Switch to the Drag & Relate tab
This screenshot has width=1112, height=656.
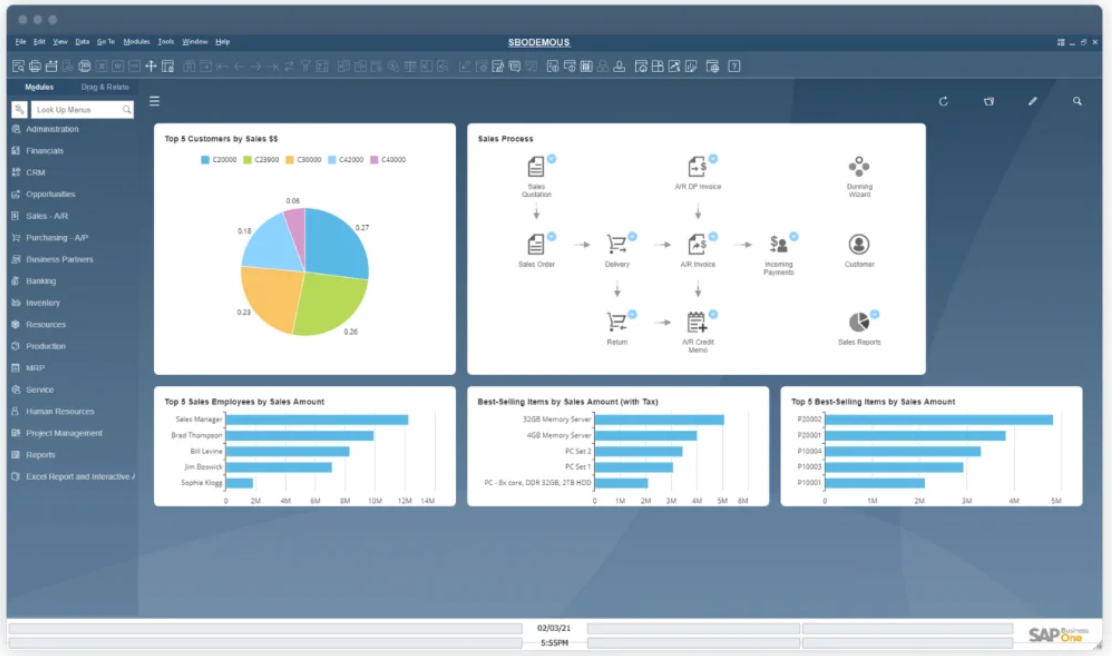105,87
